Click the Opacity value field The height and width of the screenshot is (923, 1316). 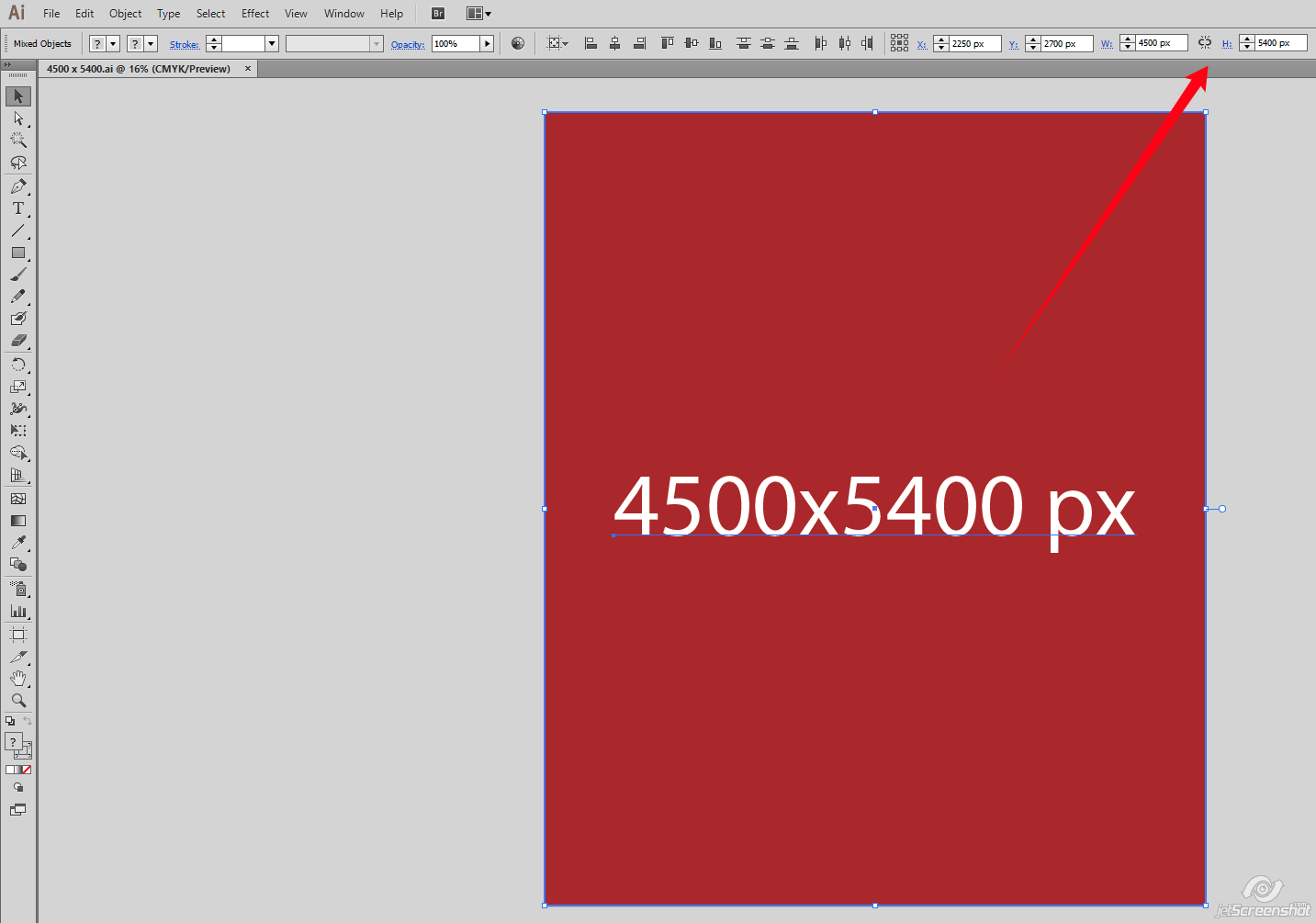[456, 44]
